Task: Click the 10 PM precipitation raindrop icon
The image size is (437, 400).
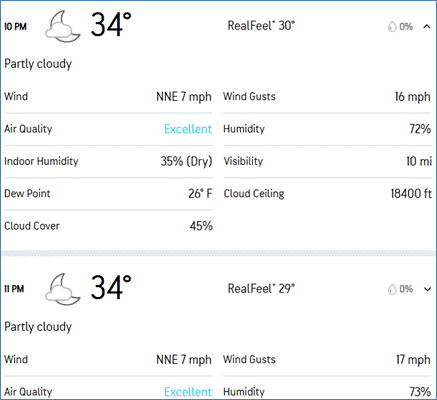Action: coord(392,27)
